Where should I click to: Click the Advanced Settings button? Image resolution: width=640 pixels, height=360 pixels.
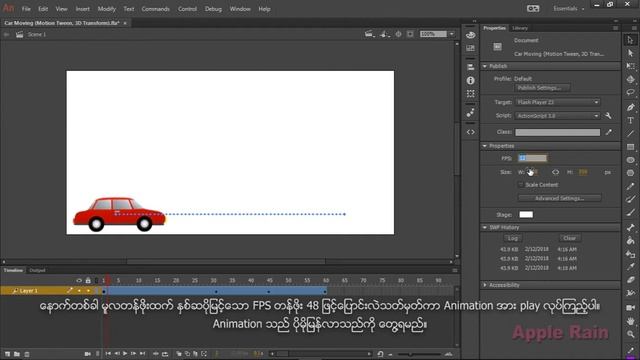coord(559,198)
